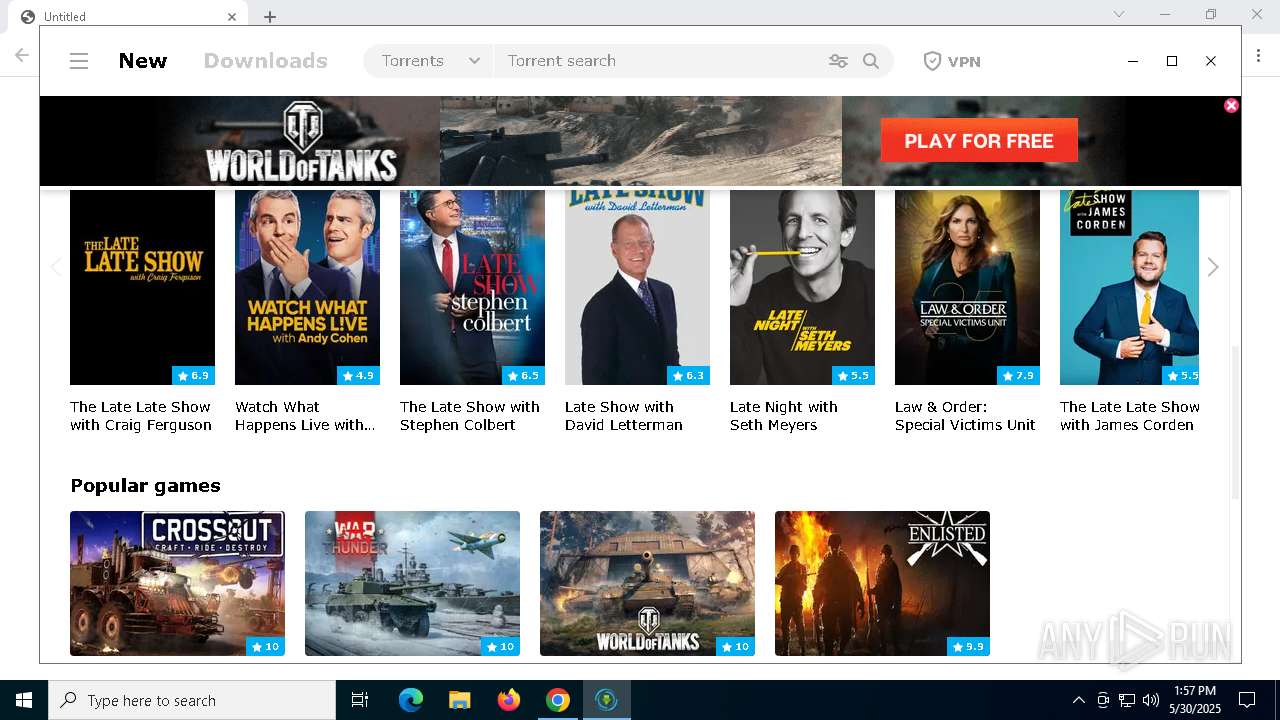This screenshot has width=1280, height=720.
Task: Click the 6.3 rating badge
Action: (688, 376)
